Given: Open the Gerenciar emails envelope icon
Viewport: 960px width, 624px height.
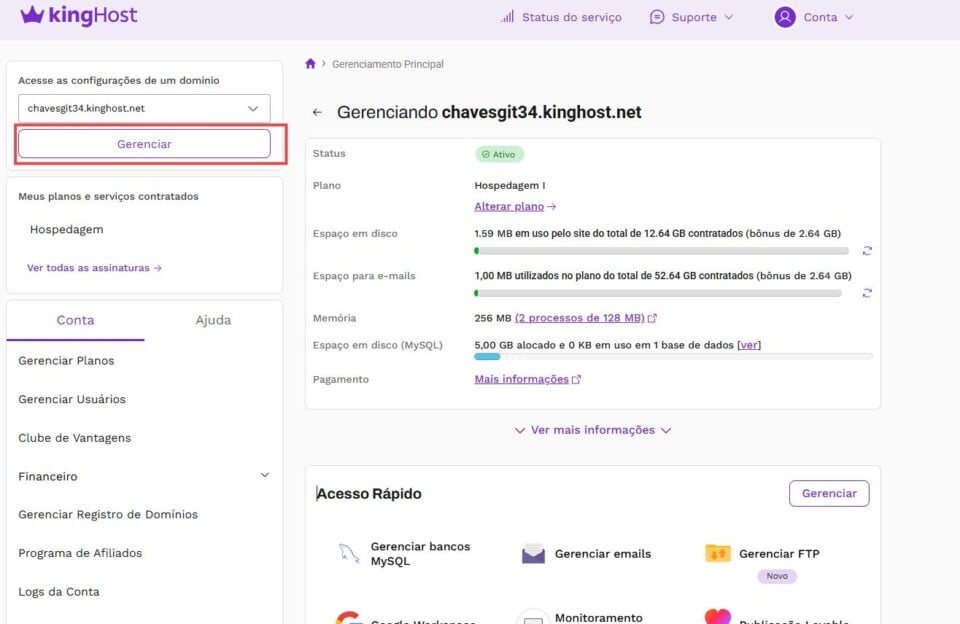Looking at the screenshot, I should [x=533, y=554].
